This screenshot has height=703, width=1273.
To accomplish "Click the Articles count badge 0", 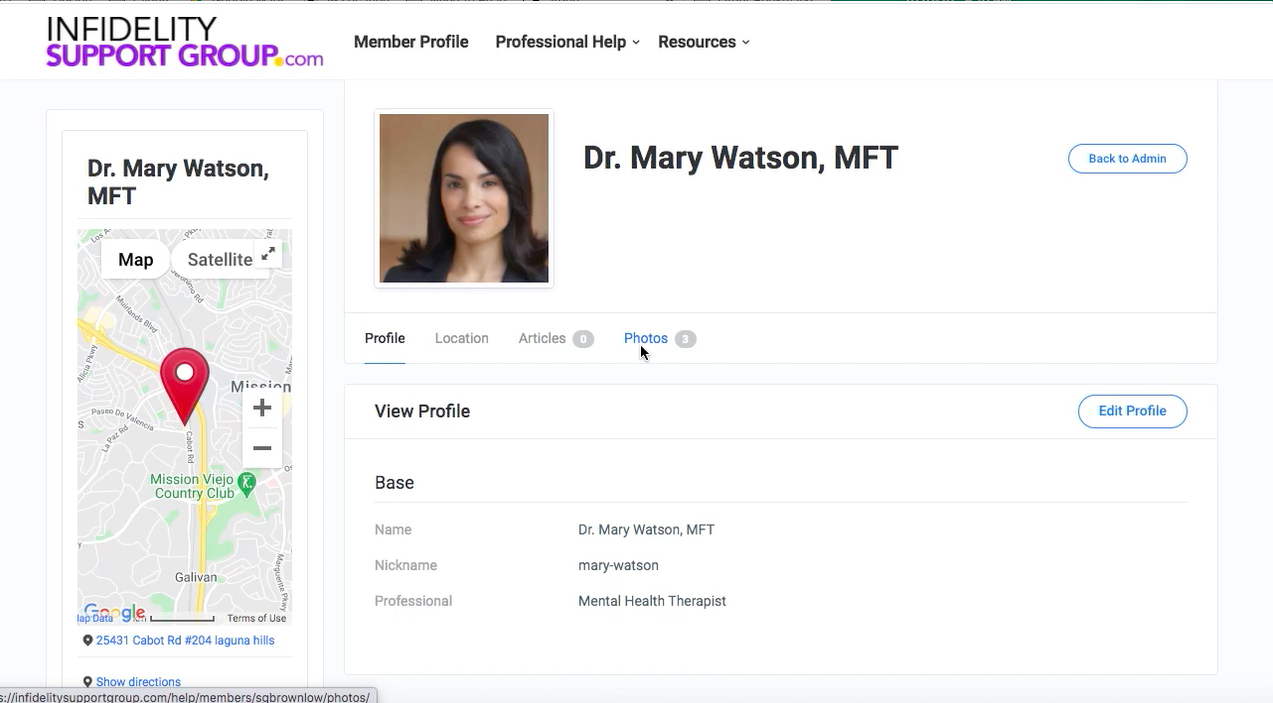I will pyautogui.click(x=583, y=340).
